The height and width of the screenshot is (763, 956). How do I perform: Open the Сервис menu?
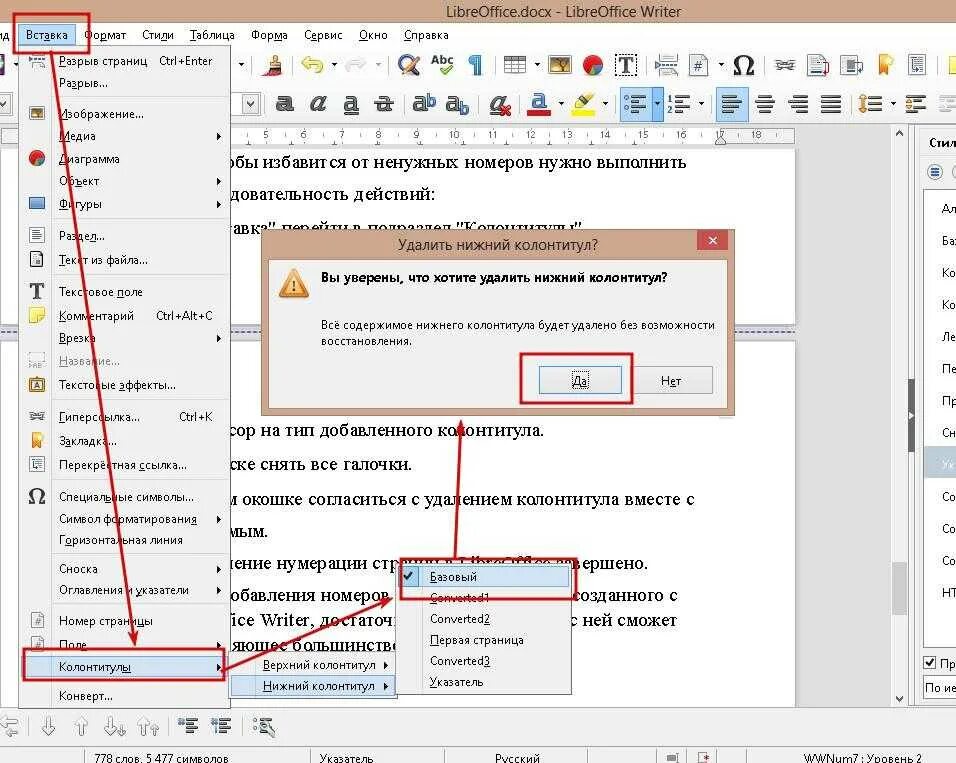pyautogui.click(x=323, y=35)
